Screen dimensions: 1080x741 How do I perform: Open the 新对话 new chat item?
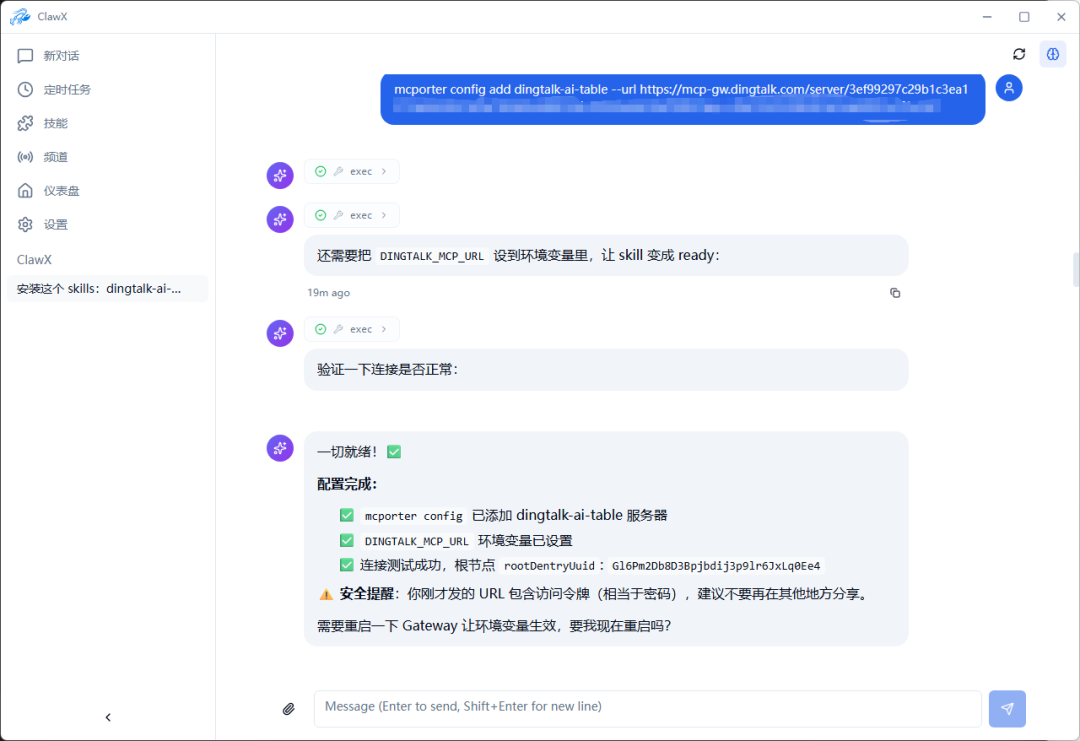107,56
